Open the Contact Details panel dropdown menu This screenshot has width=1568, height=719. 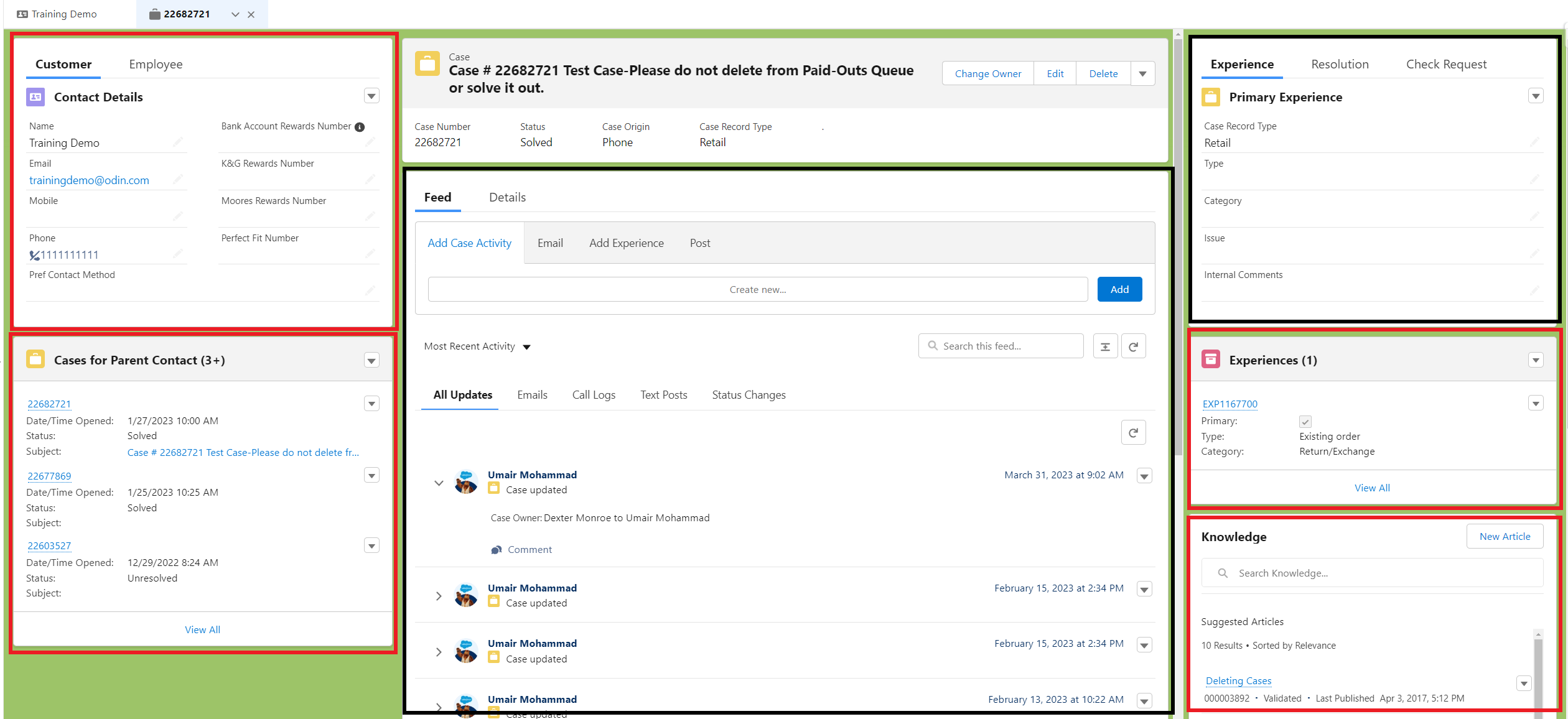[x=371, y=96]
